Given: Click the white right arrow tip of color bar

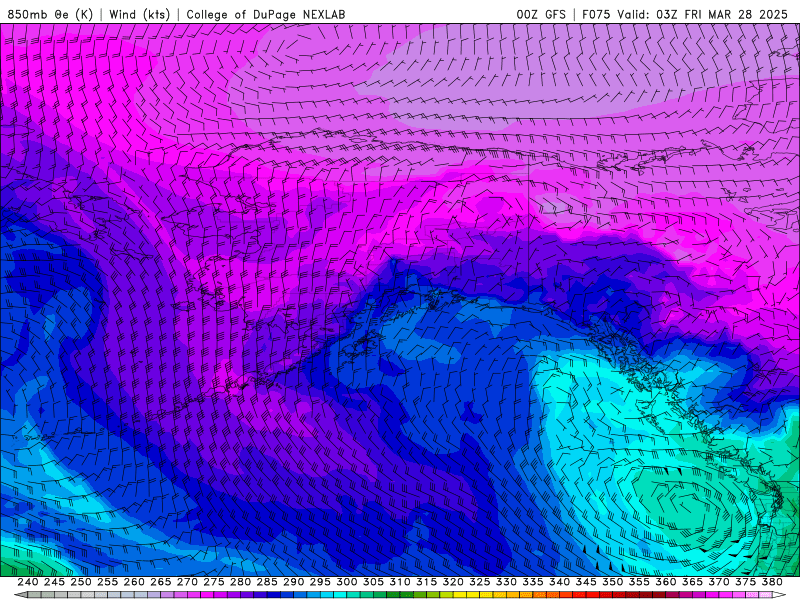Looking at the screenshot, I should coord(779,595).
